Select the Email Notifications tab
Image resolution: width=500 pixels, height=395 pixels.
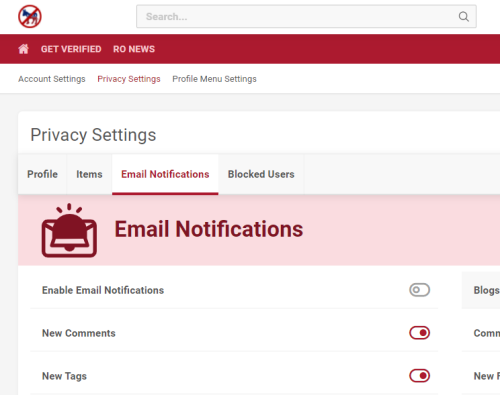(165, 174)
